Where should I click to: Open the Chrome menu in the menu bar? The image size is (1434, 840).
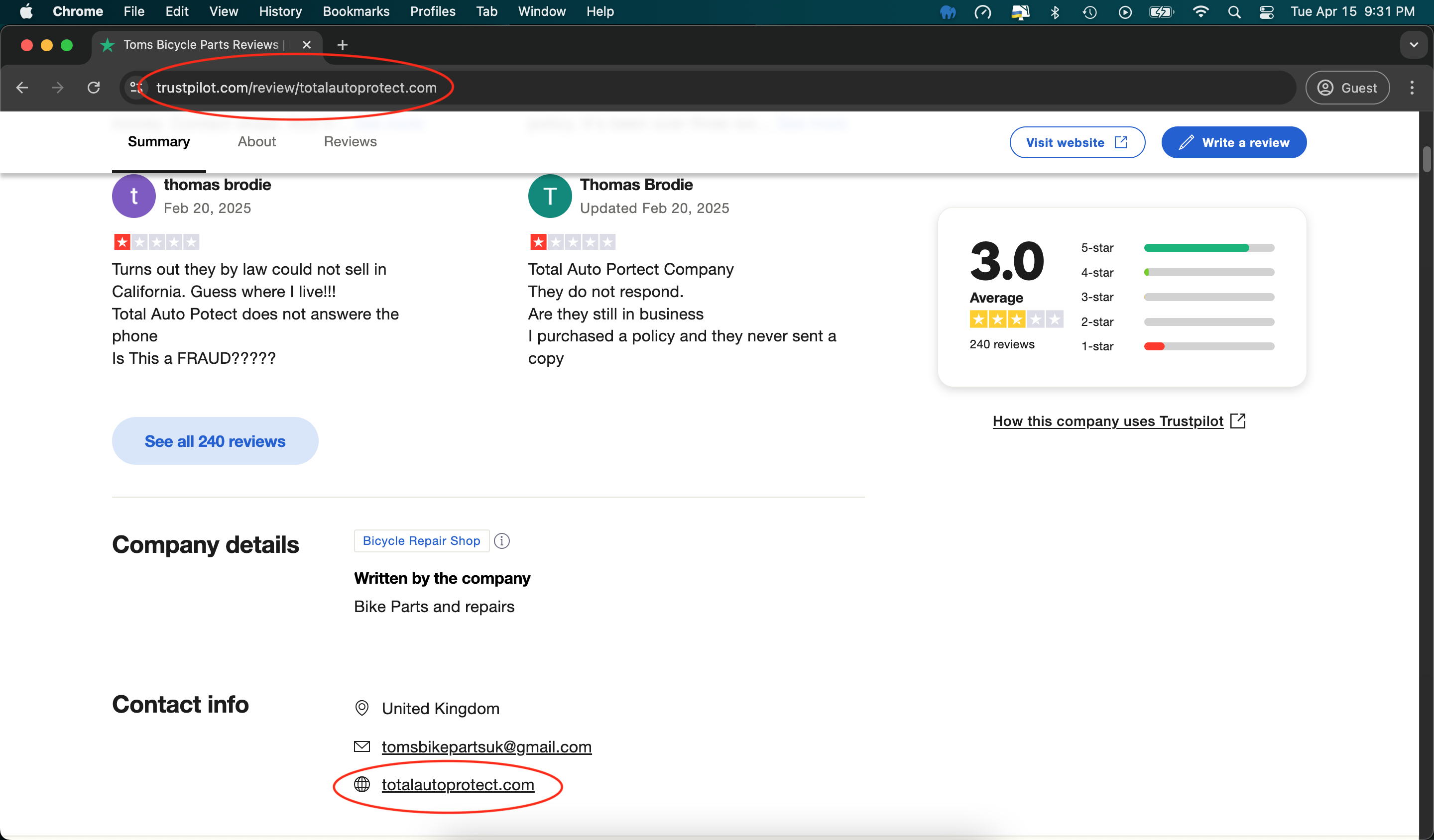click(78, 11)
